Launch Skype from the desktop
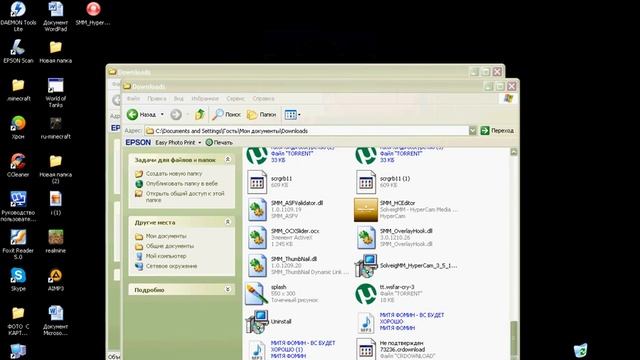Image resolution: width=640 pixels, height=360 pixels. (x=18, y=279)
